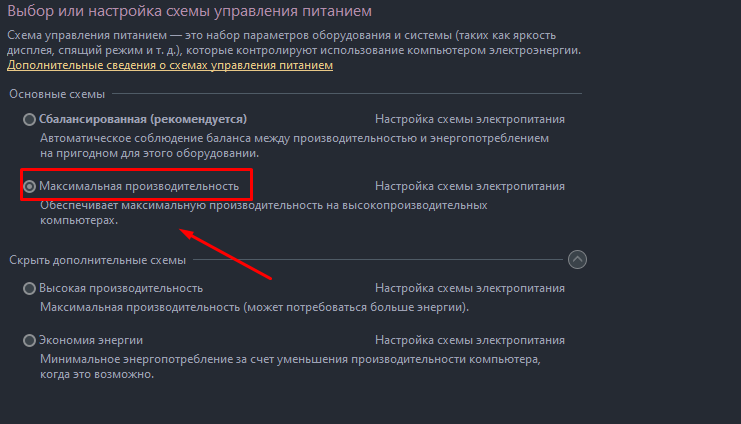Image resolution: width=741 pixels, height=424 pixels.
Task: Select the Сбалансированная radio button
Action: (30, 119)
